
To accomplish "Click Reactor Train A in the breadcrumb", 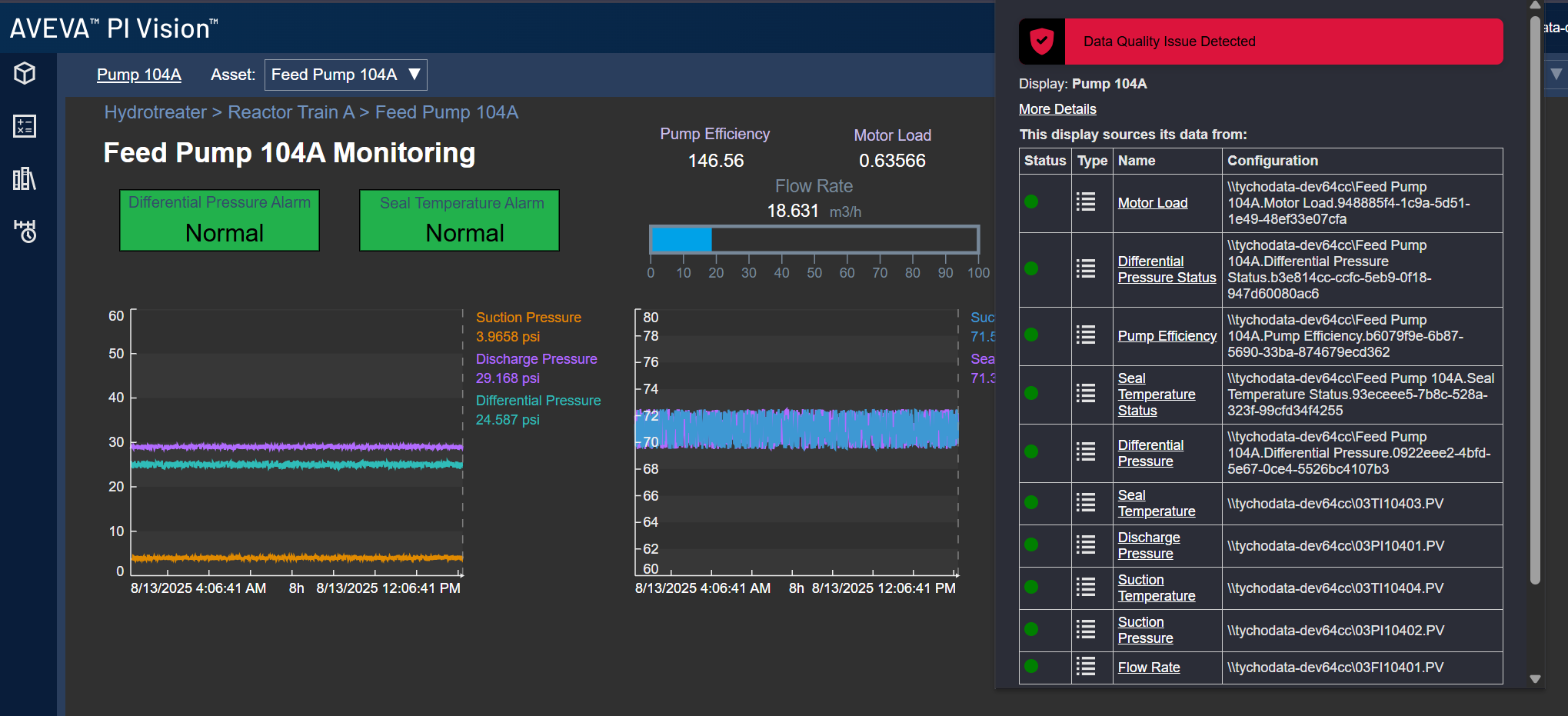I will [291, 112].
